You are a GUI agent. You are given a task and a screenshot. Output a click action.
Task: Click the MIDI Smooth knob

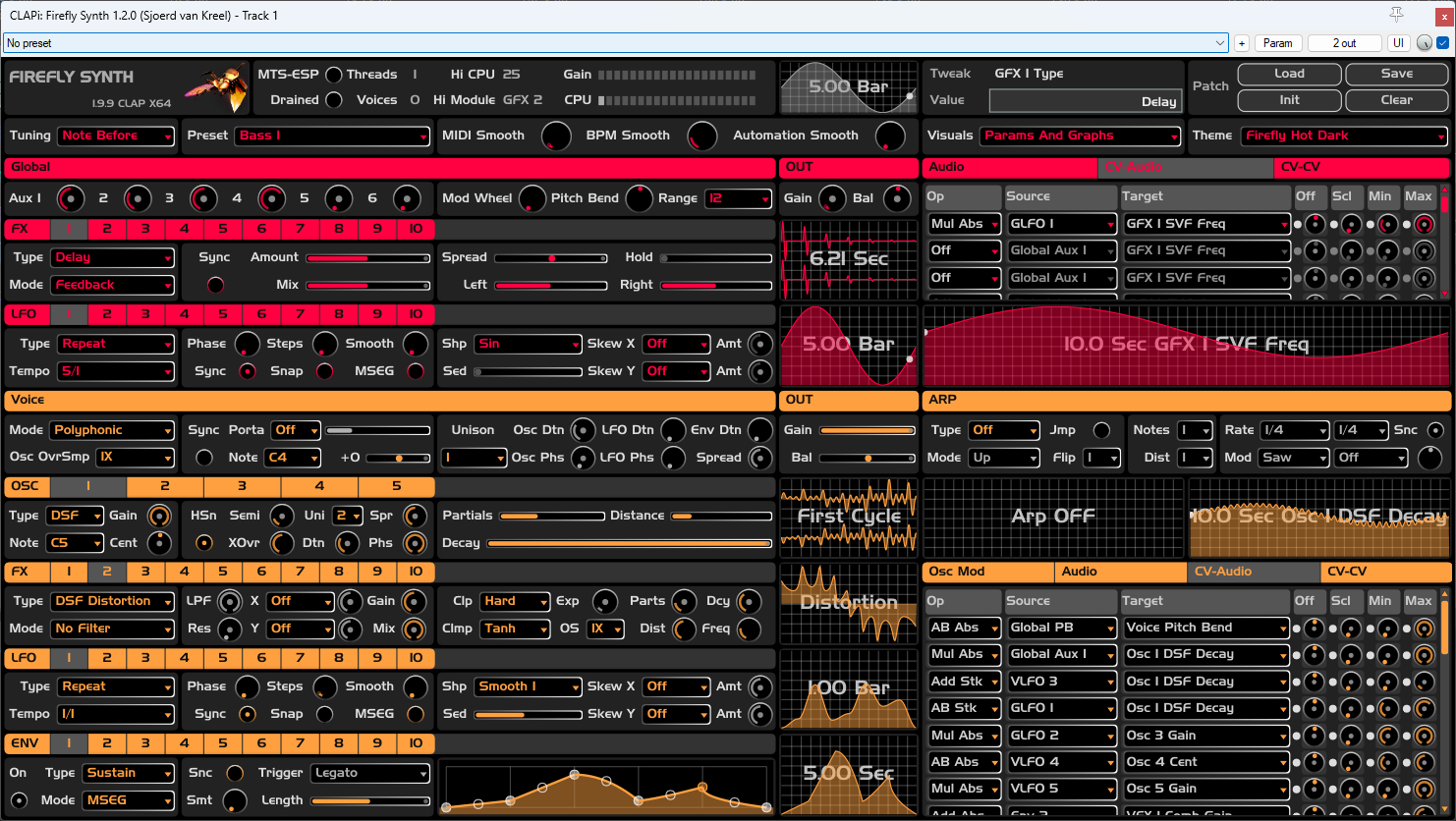point(556,137)
